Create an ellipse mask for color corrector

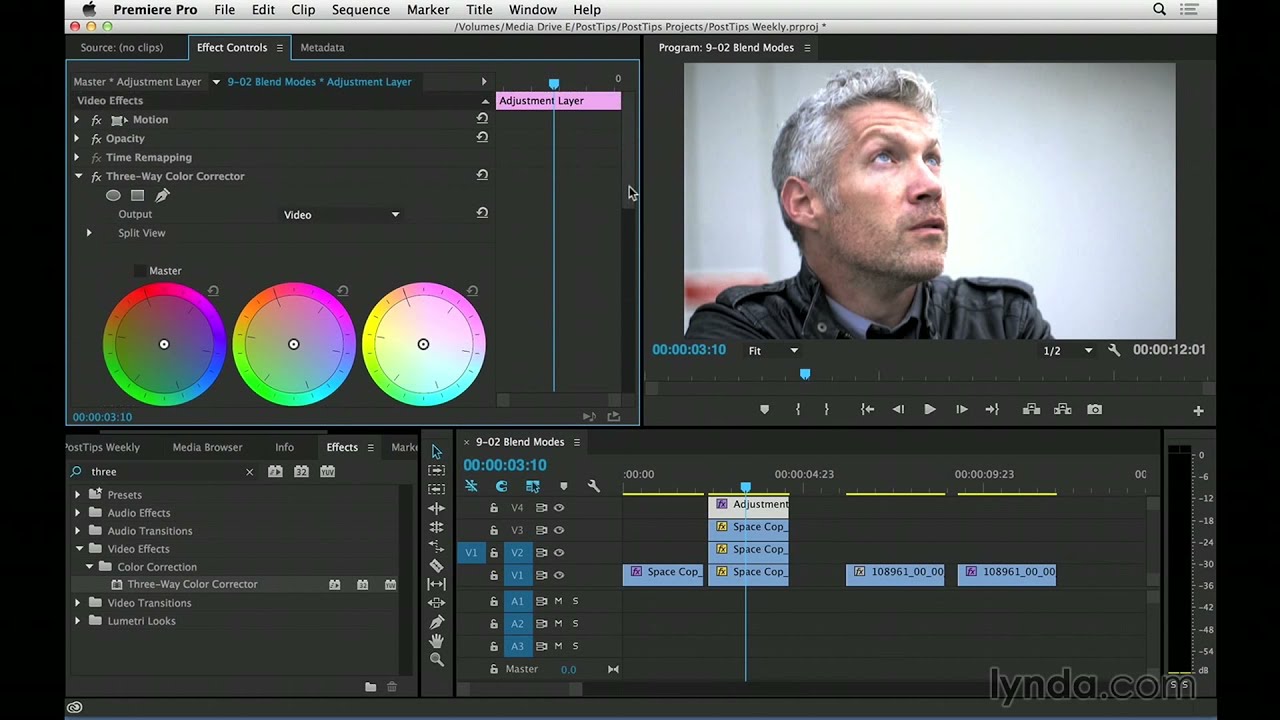(x=113, y=195)
